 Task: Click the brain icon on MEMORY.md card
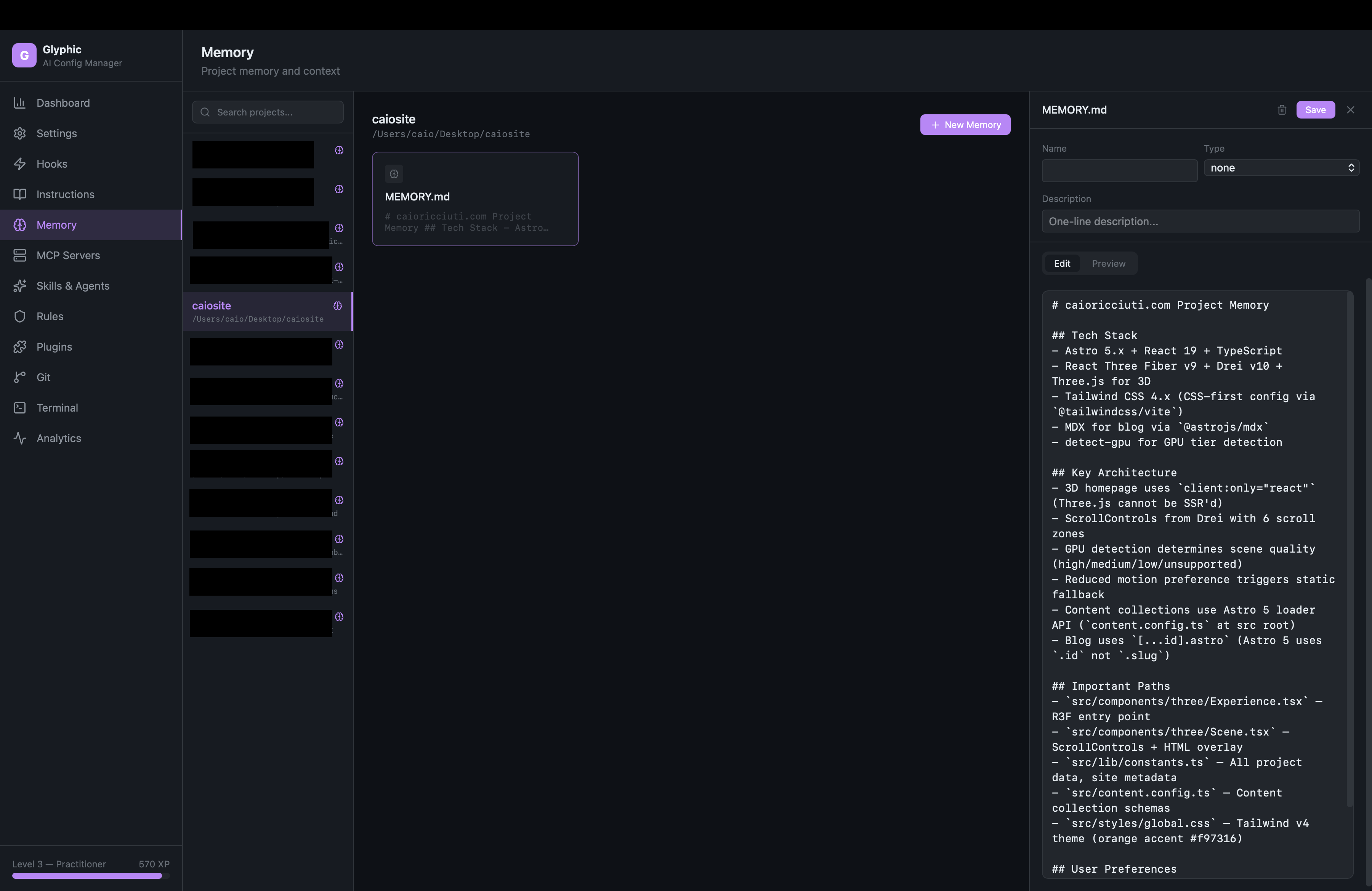(x=394, y=173)
